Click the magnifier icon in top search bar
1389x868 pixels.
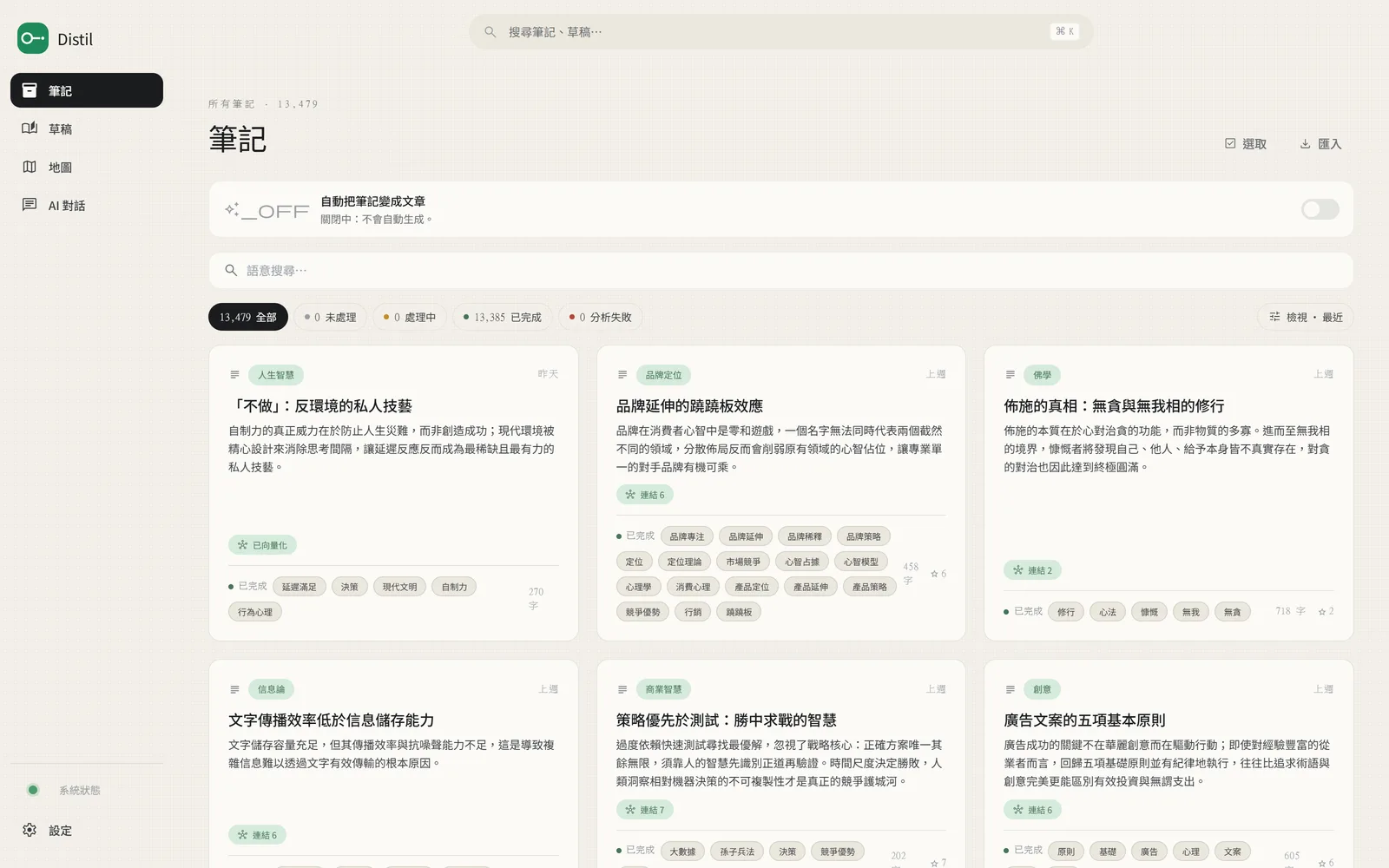tap(490, 31)
